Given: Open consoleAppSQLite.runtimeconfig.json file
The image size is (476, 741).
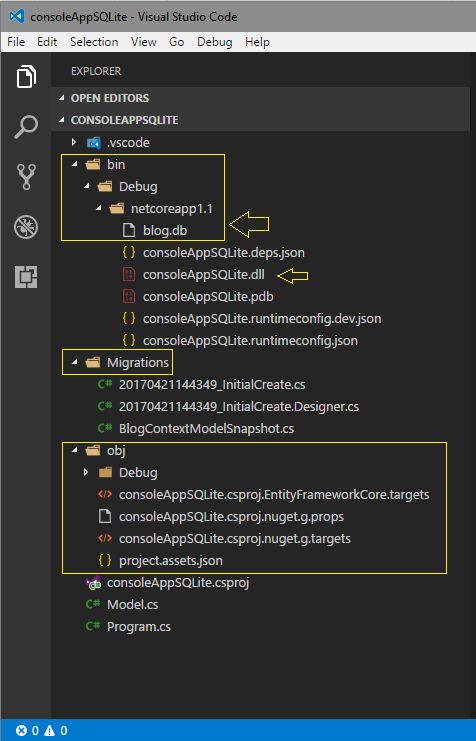Looking at the screenshot, I should pyautogui.click(x=250, y=340).
